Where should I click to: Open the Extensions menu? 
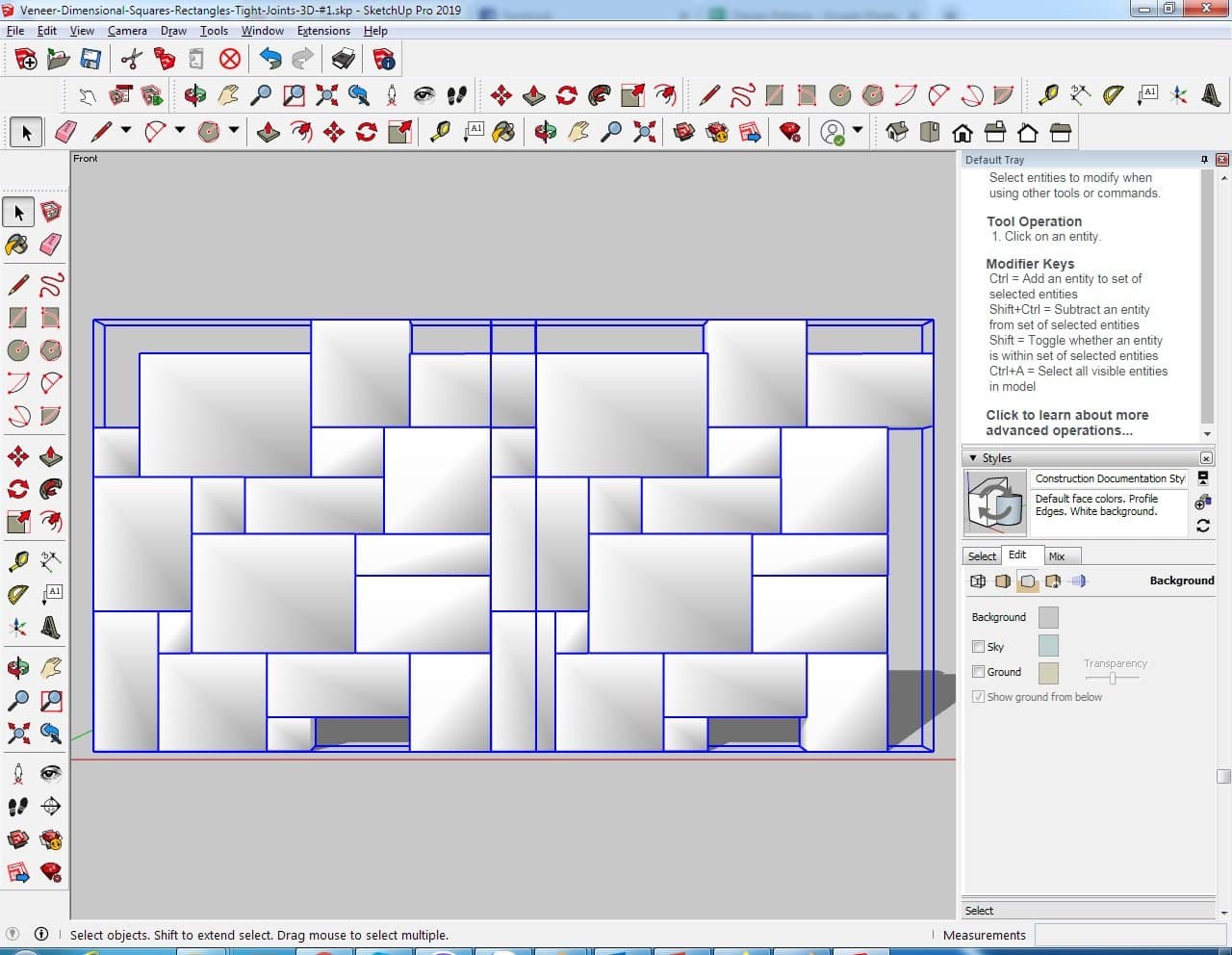(x=323, y=31)
